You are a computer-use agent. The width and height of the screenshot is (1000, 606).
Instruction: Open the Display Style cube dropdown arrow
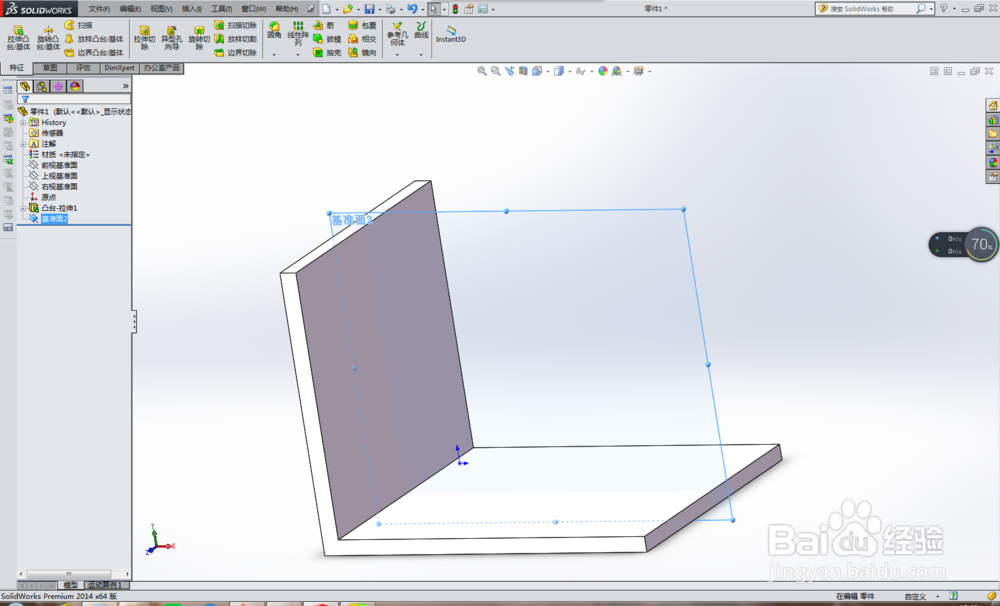(570, 71)
